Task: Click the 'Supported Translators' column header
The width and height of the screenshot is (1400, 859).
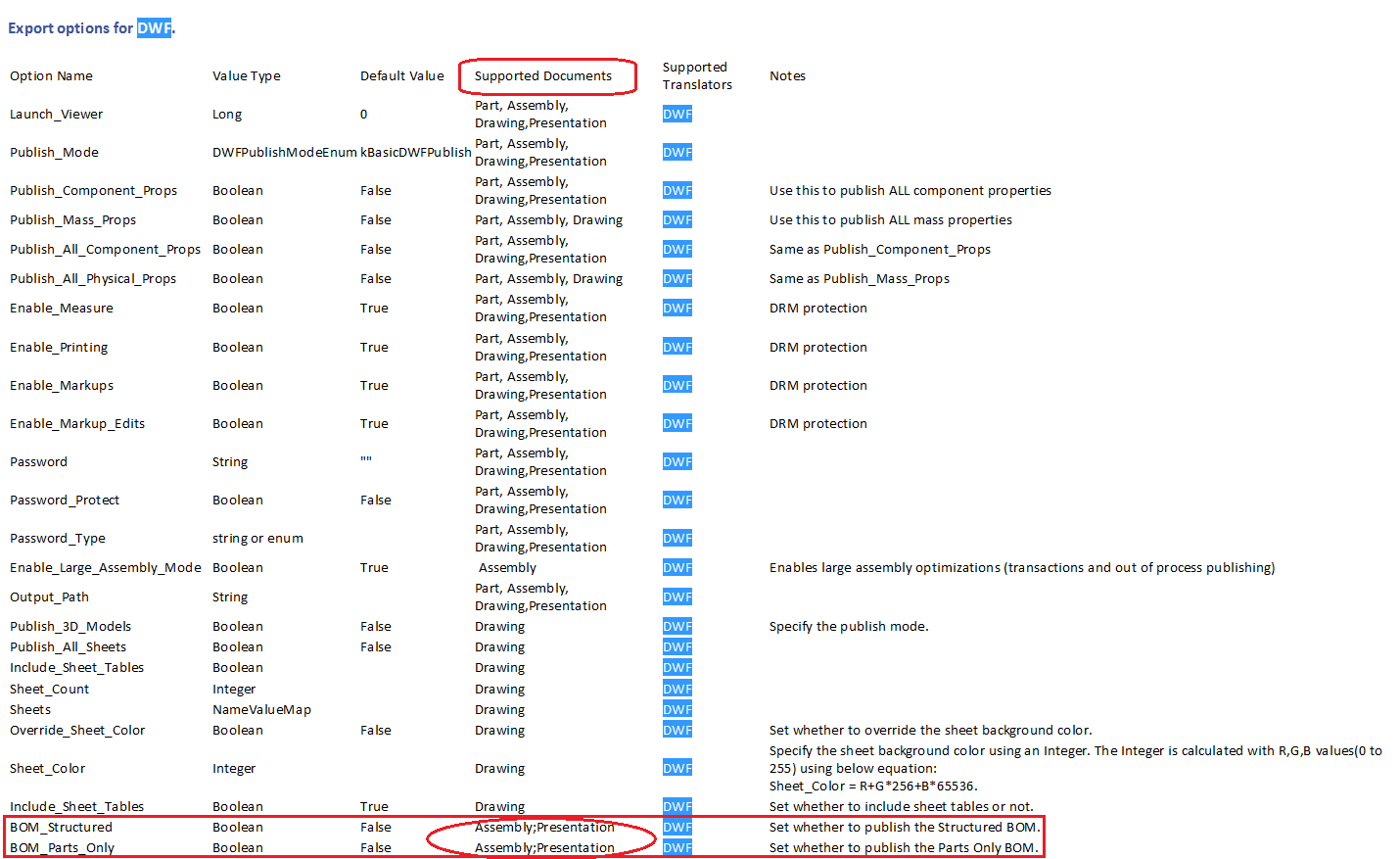Action: click(x=697, y=76)
